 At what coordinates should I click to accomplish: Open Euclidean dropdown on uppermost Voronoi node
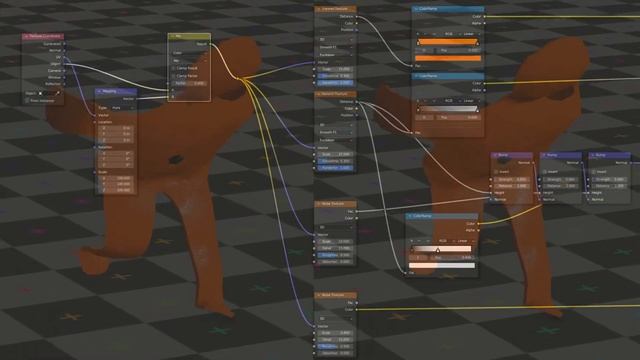[336, 55]
